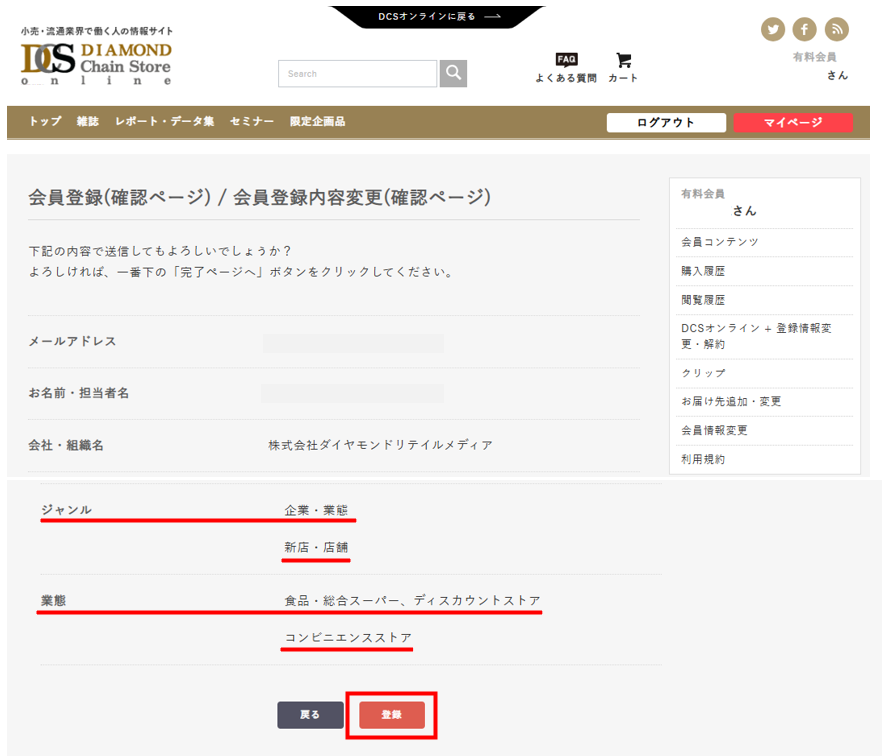Open 会員情報変更 in the sidebar
883x756 pixels.
pyautogui.click(x=714, y=431)
